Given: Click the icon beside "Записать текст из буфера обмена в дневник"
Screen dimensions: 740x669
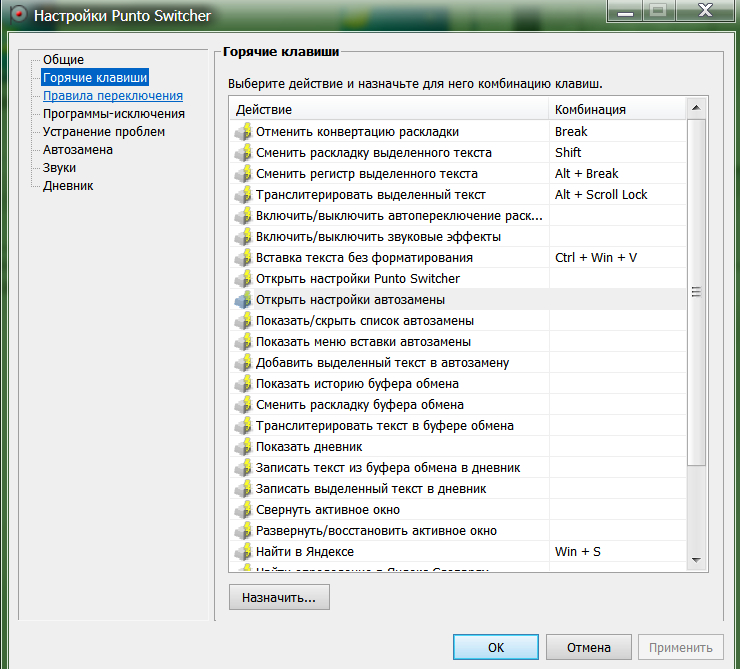Looking at the screenshot, I should pyautogui.click(x=243, y=468).
